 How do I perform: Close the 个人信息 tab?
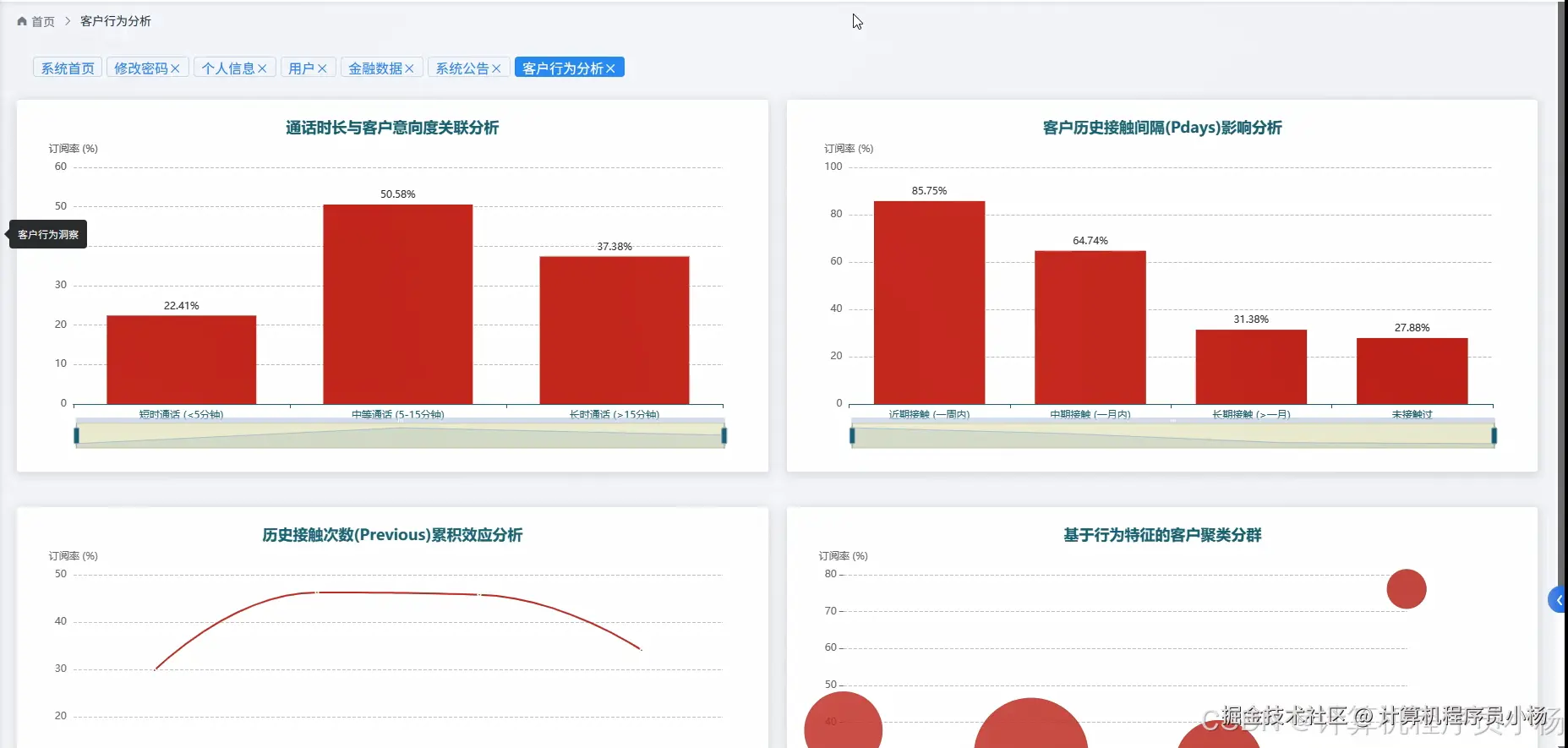tap(262, 68)
